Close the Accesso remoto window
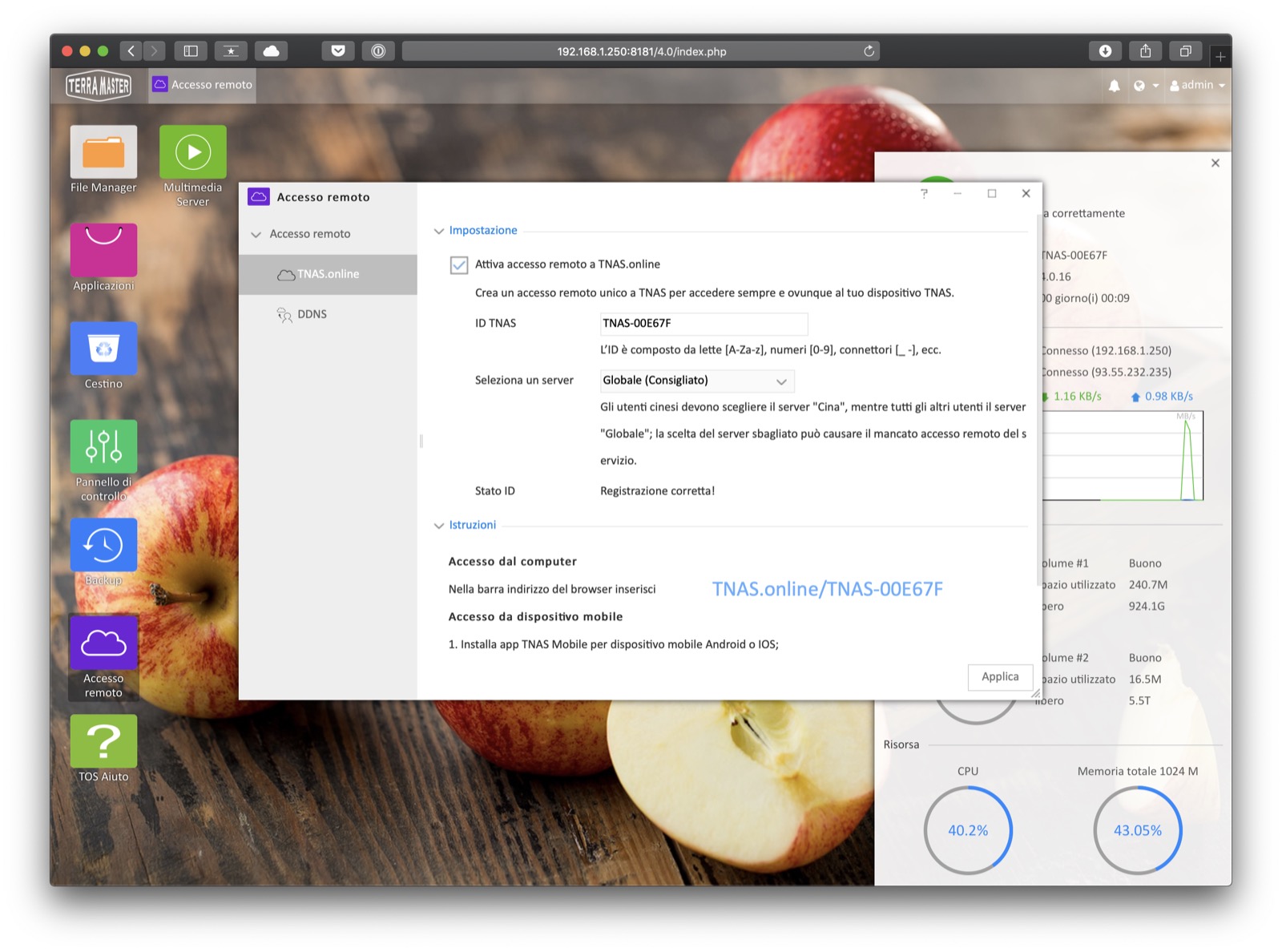This screenshot has height=952, width=1282. pos(1026,193)
